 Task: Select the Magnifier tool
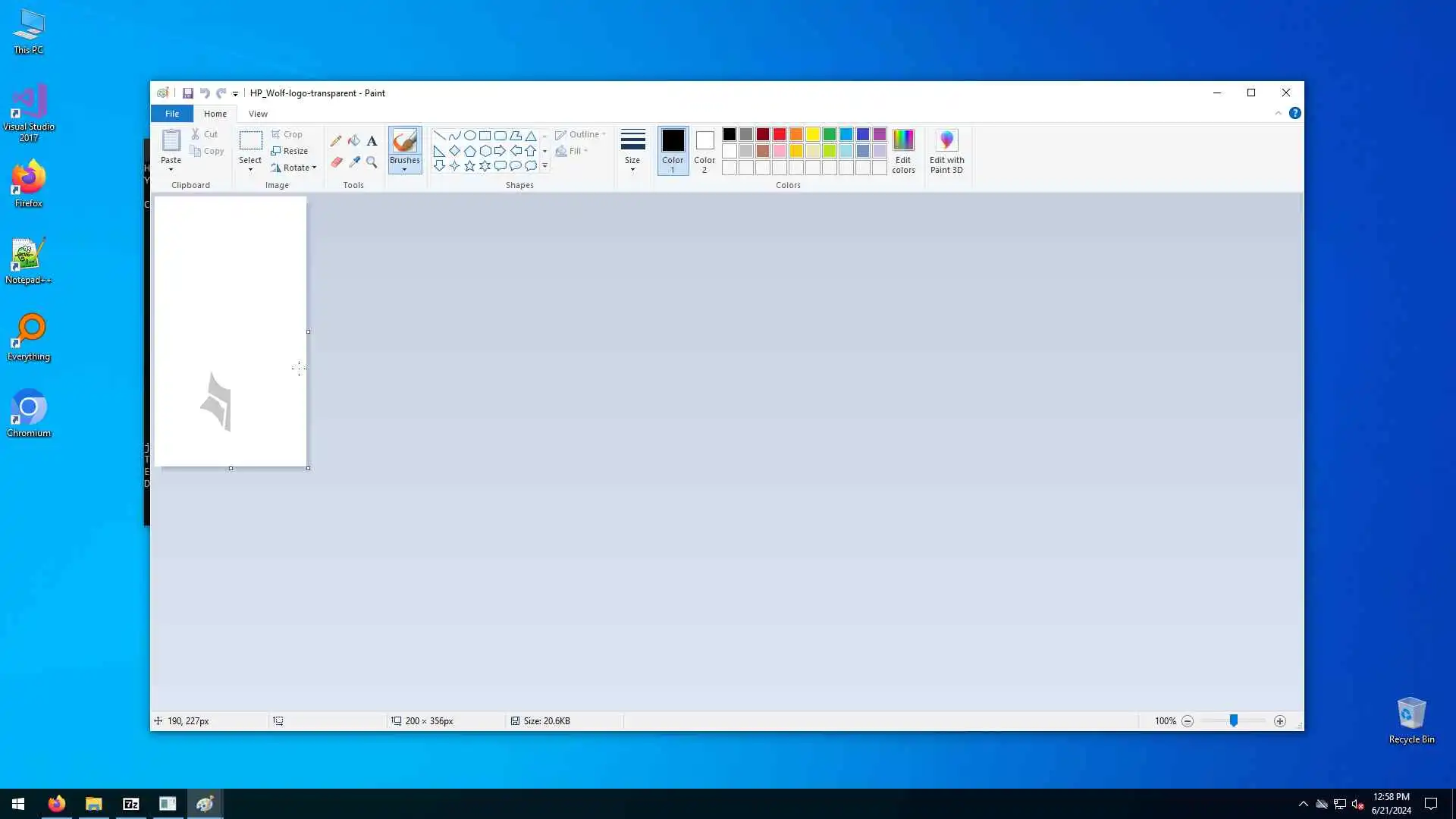(372, 162)
